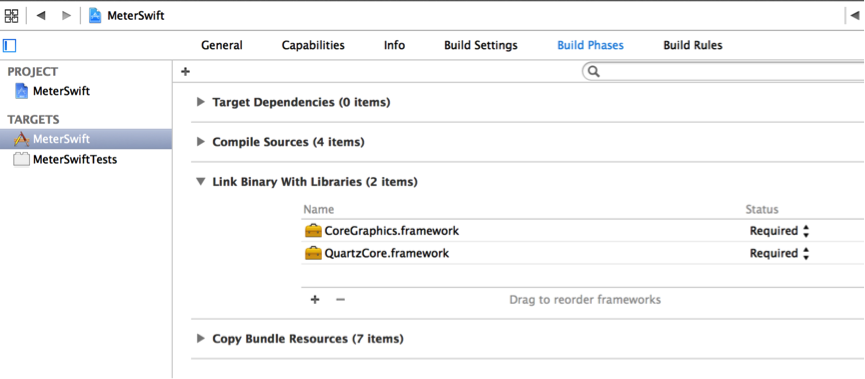The height and width of the screenshot is (379, 865).
Task: Open the General tab
Action: [x=221, y=45]
